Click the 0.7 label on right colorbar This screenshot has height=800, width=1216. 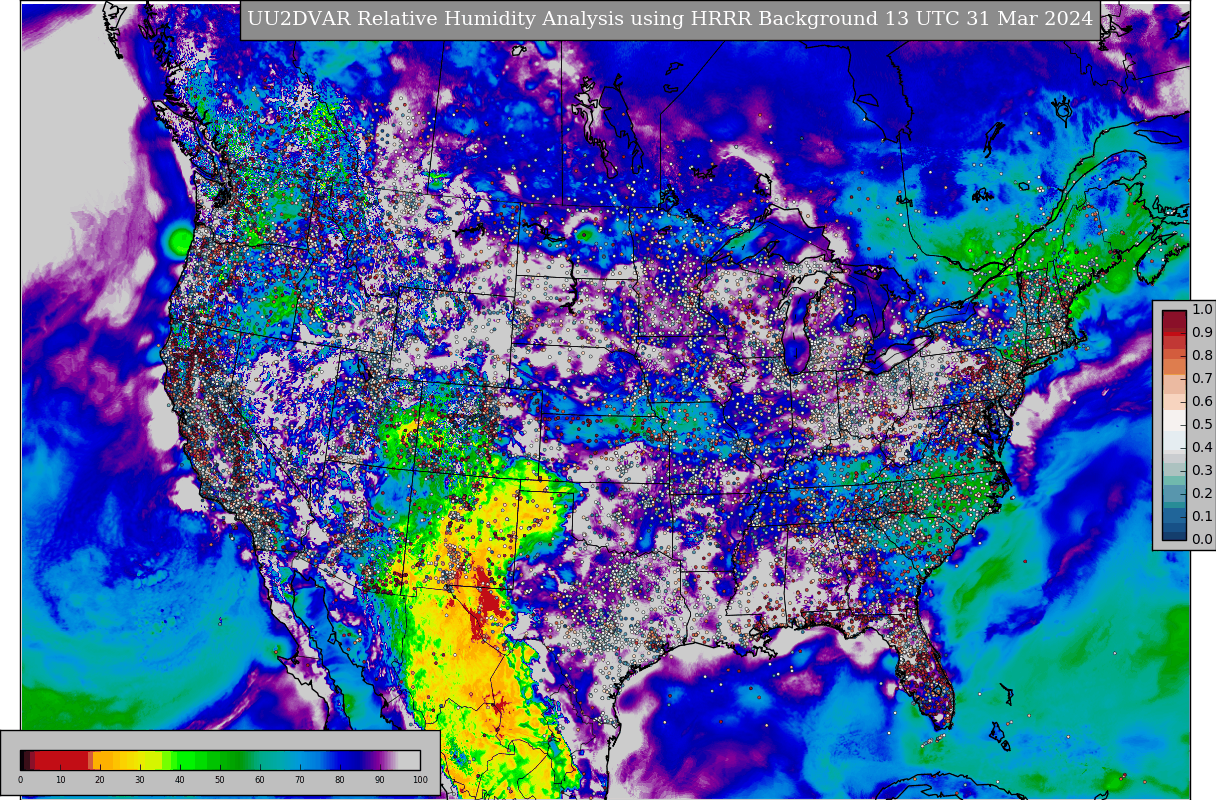(1202, 379)
